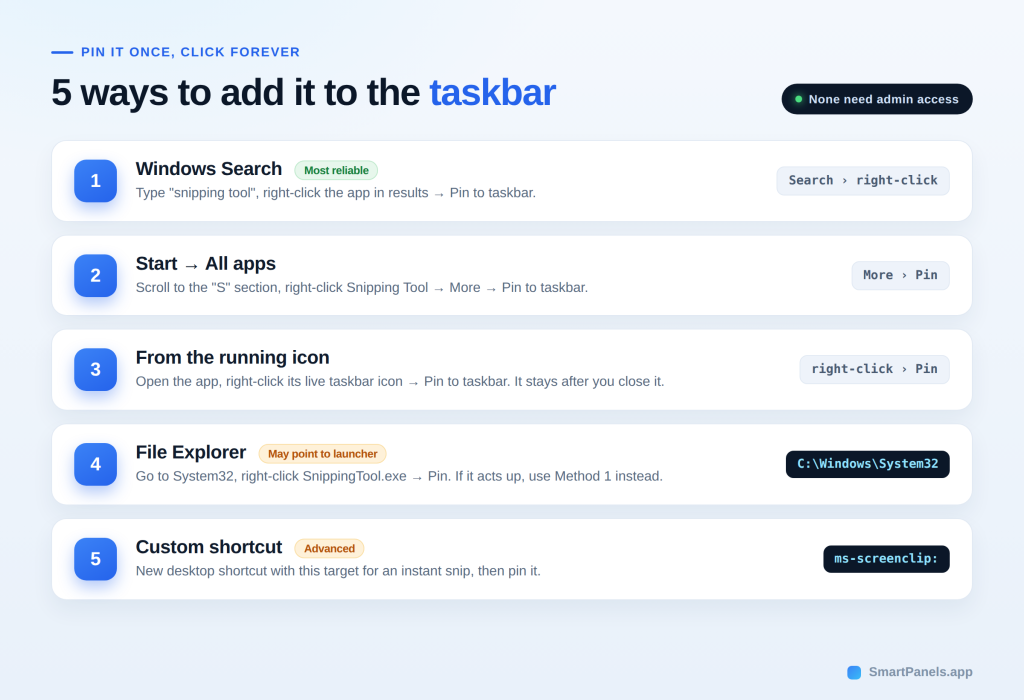Image resolution: width=1024 pixels, height=700 pixels.
Task: Select the File Explorer method title
Action: (x=191, y=453)
